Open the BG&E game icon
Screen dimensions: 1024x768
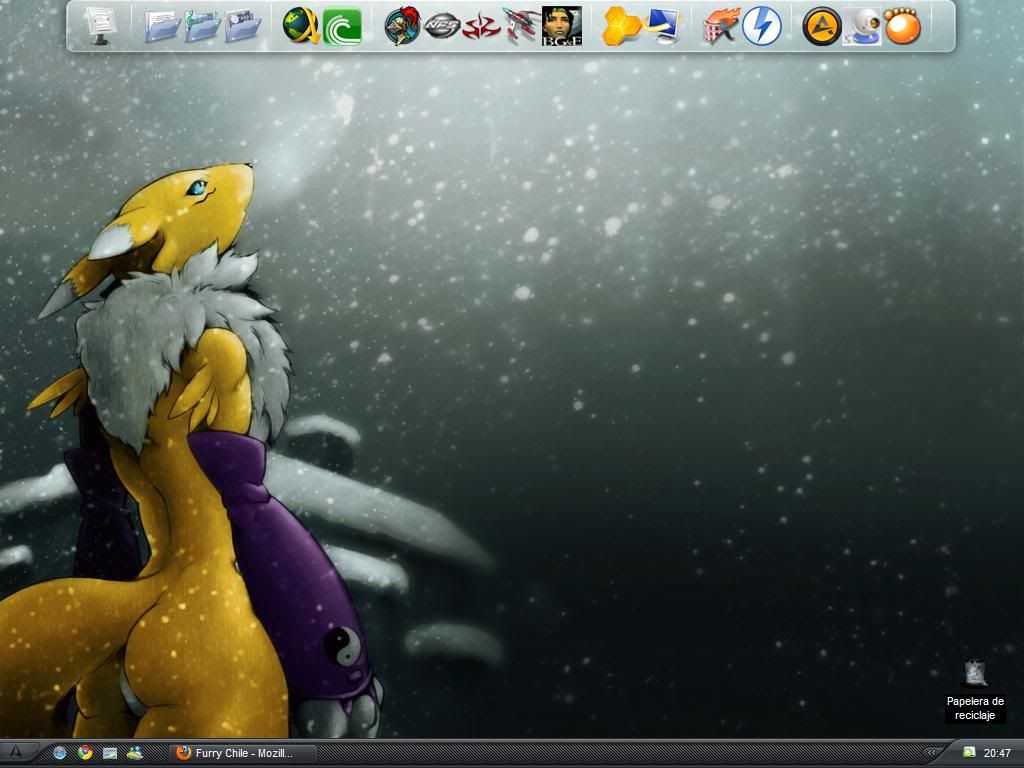(561, 26)
